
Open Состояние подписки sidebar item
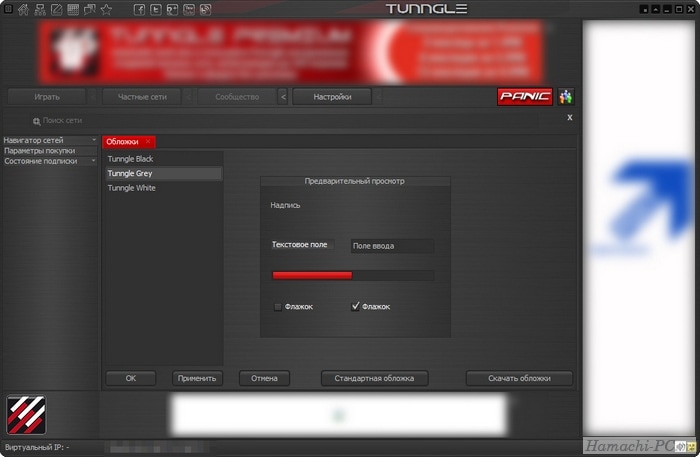point(50,161)
